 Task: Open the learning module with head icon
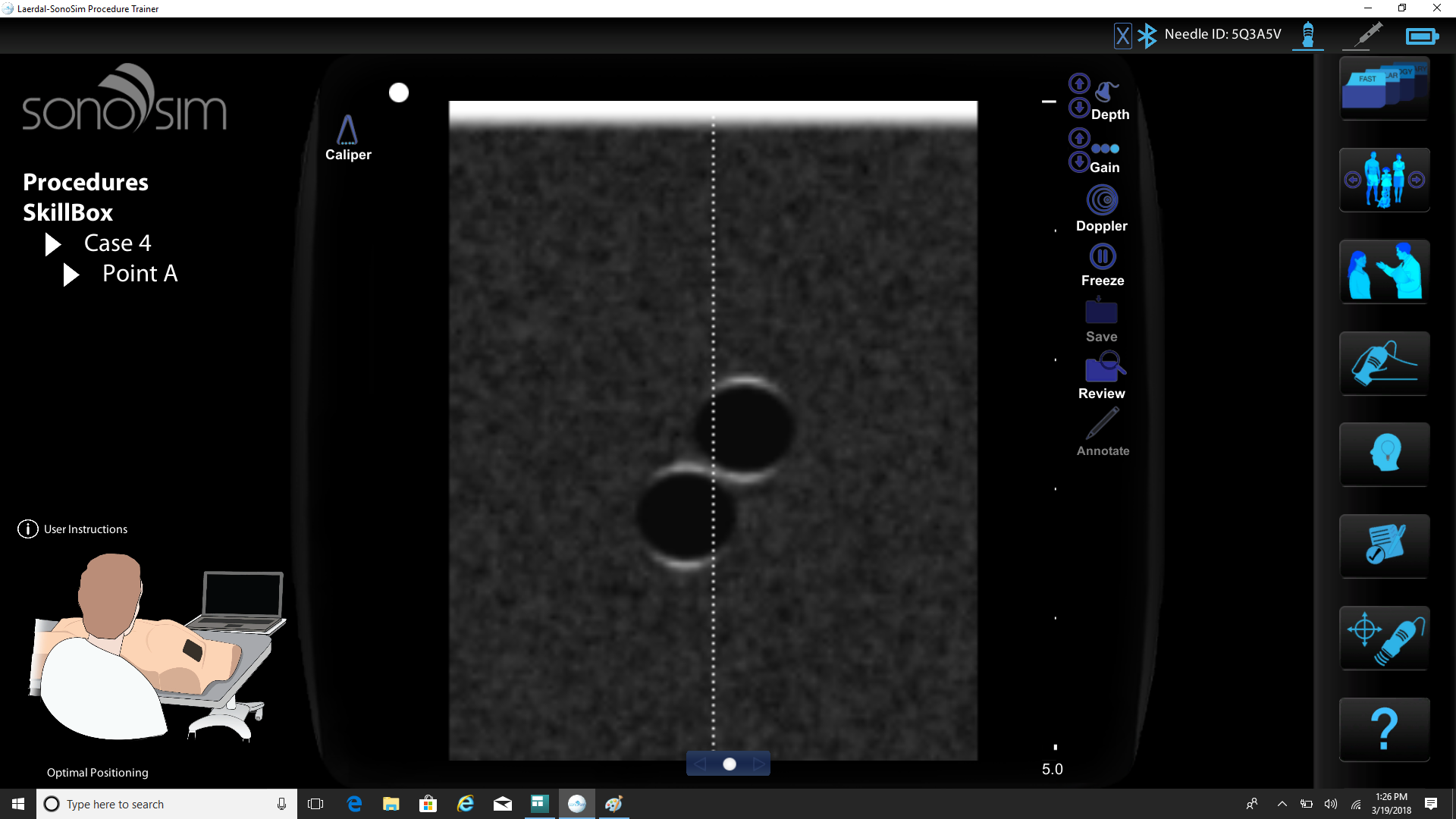[1384, 455]
